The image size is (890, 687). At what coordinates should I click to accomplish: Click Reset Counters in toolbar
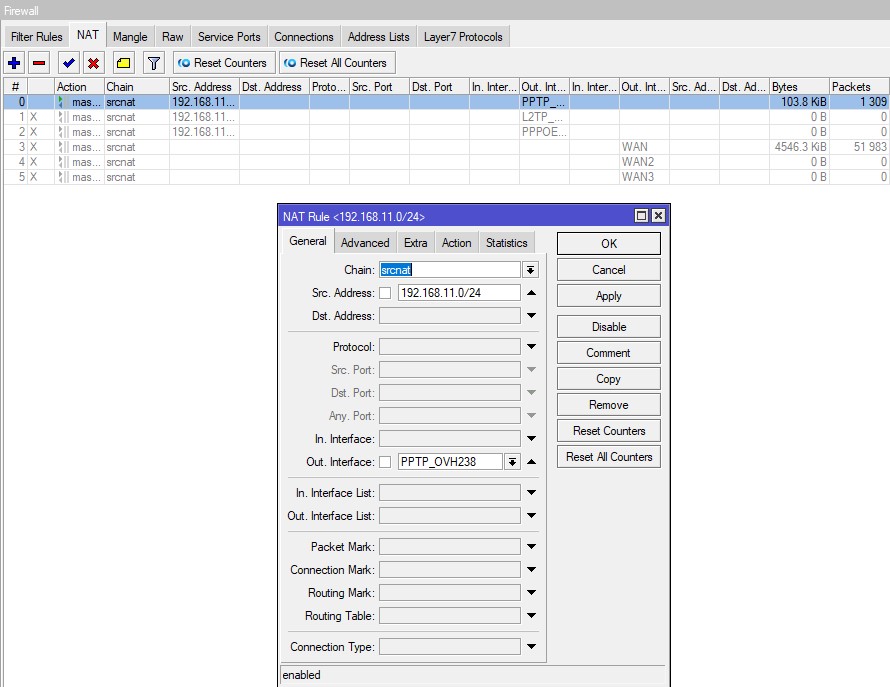coord(224,63)
